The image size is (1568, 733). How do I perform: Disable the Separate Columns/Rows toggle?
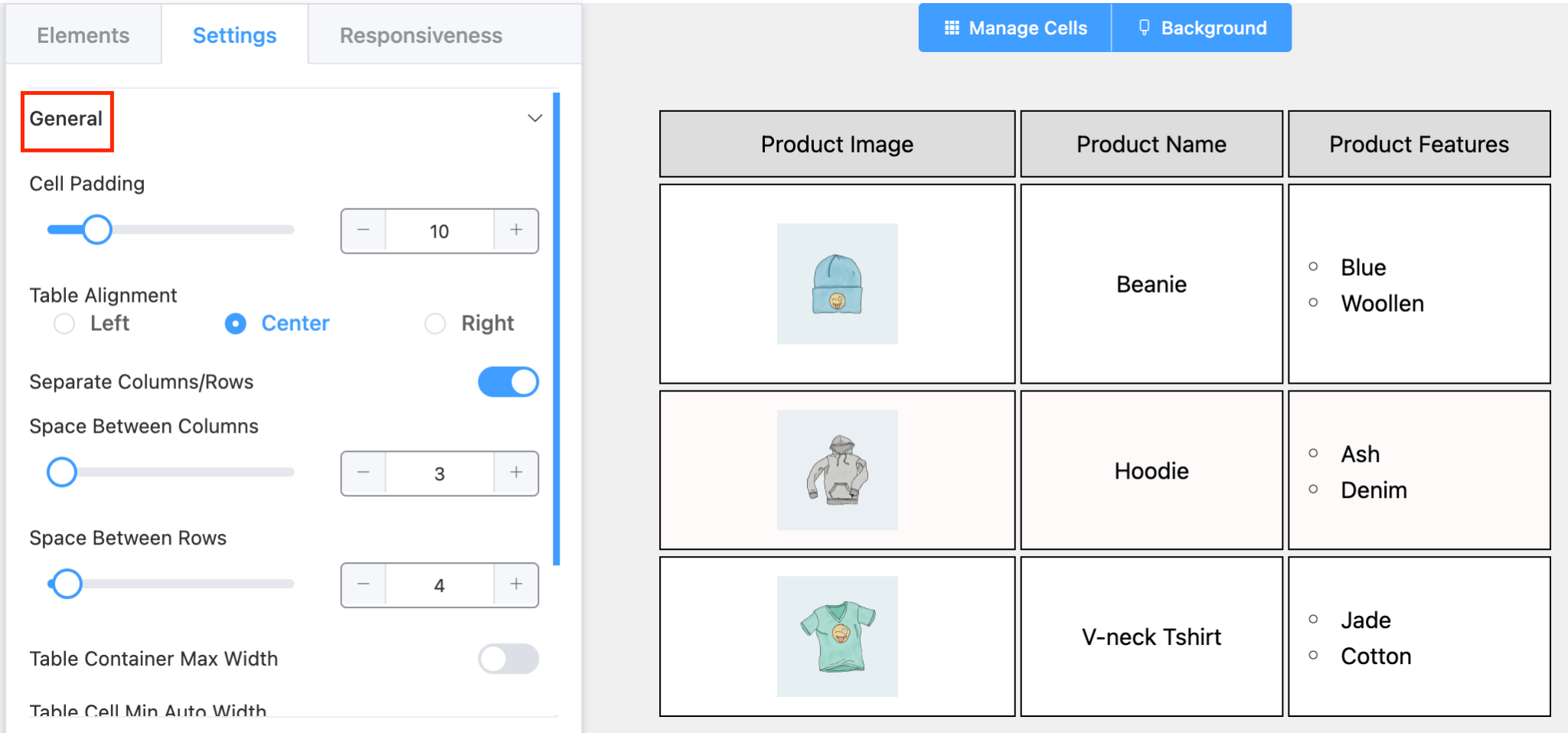(508, 381)
